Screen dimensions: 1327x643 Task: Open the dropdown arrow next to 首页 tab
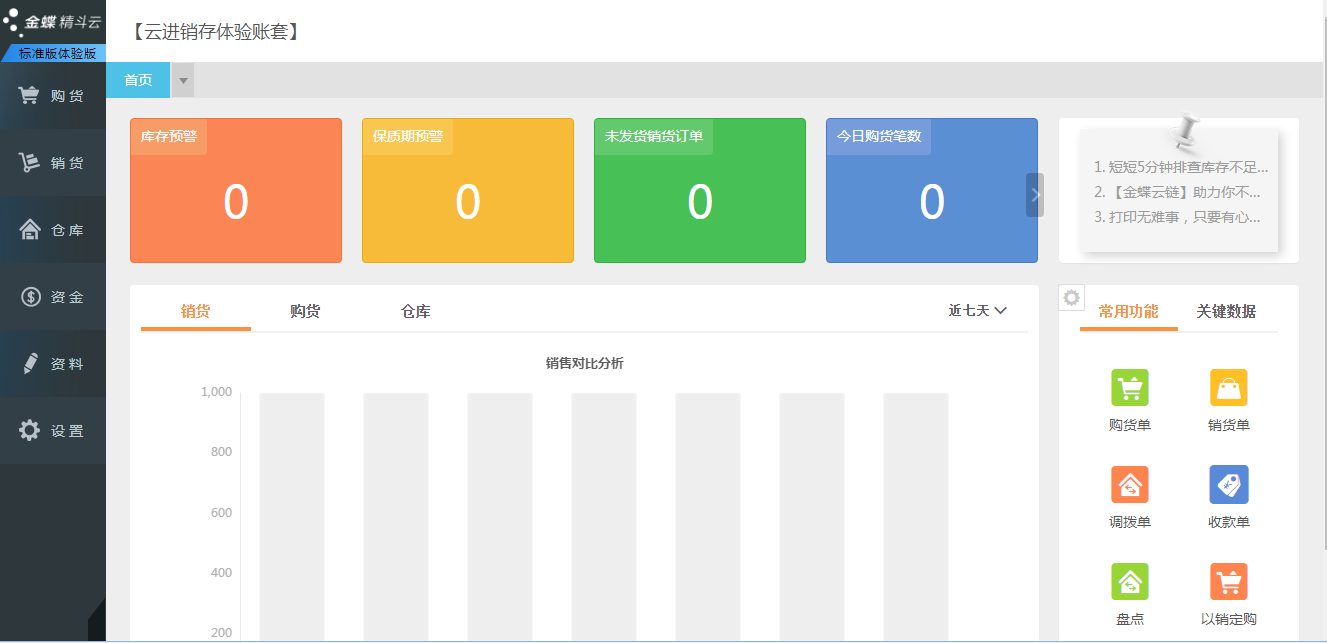[x=182, y=80]
